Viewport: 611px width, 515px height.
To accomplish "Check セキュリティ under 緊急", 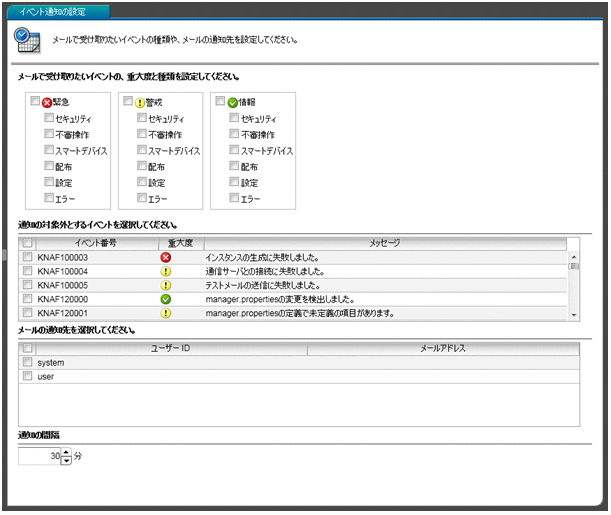I will (49, 117).
